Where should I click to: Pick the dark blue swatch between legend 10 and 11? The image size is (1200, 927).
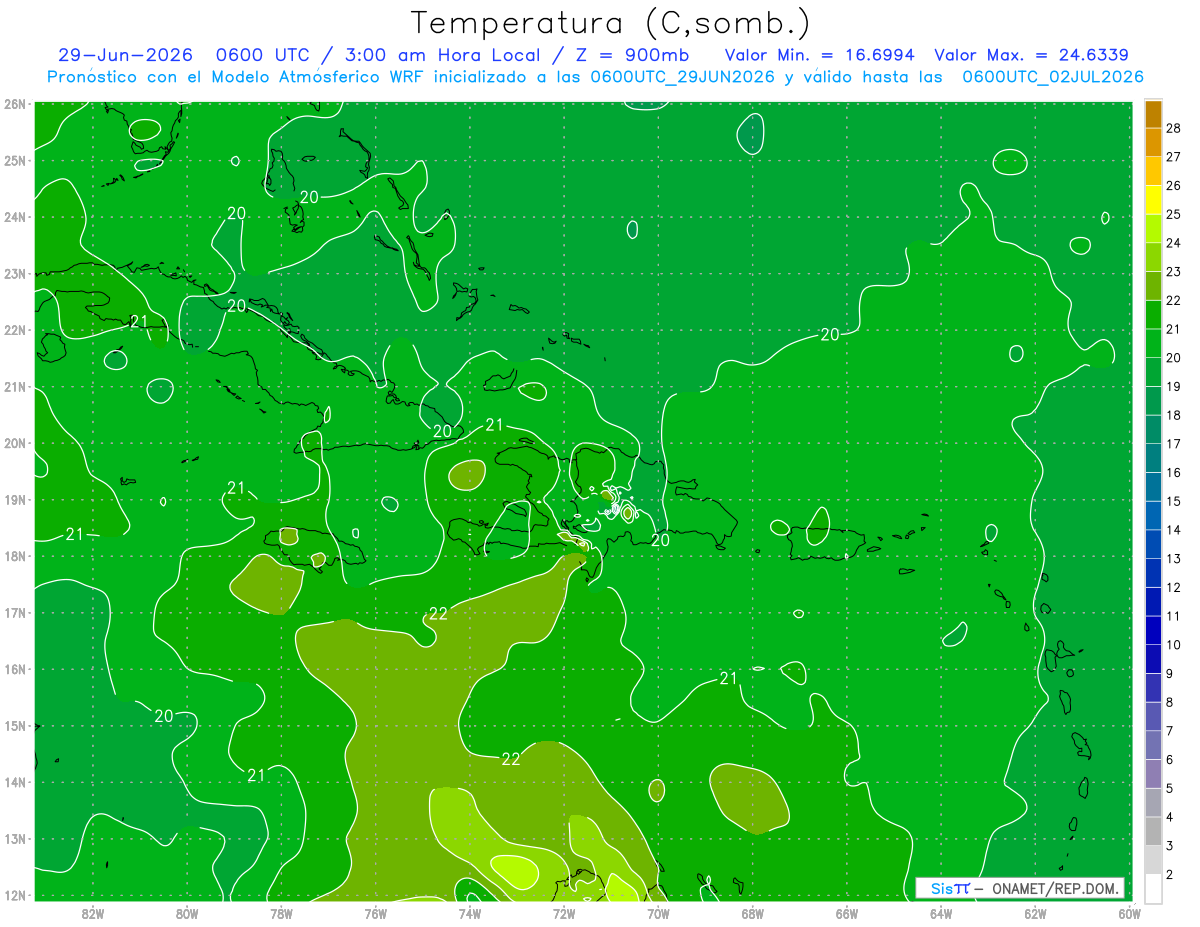pos(1153,630)
